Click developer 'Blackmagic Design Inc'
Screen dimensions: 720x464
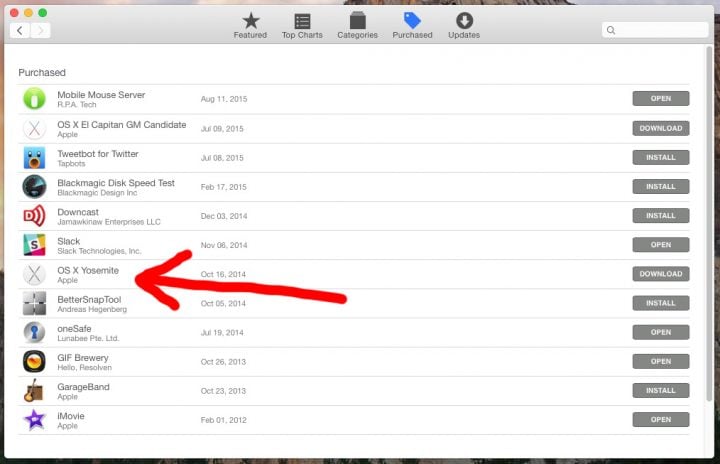click(97, 193)
